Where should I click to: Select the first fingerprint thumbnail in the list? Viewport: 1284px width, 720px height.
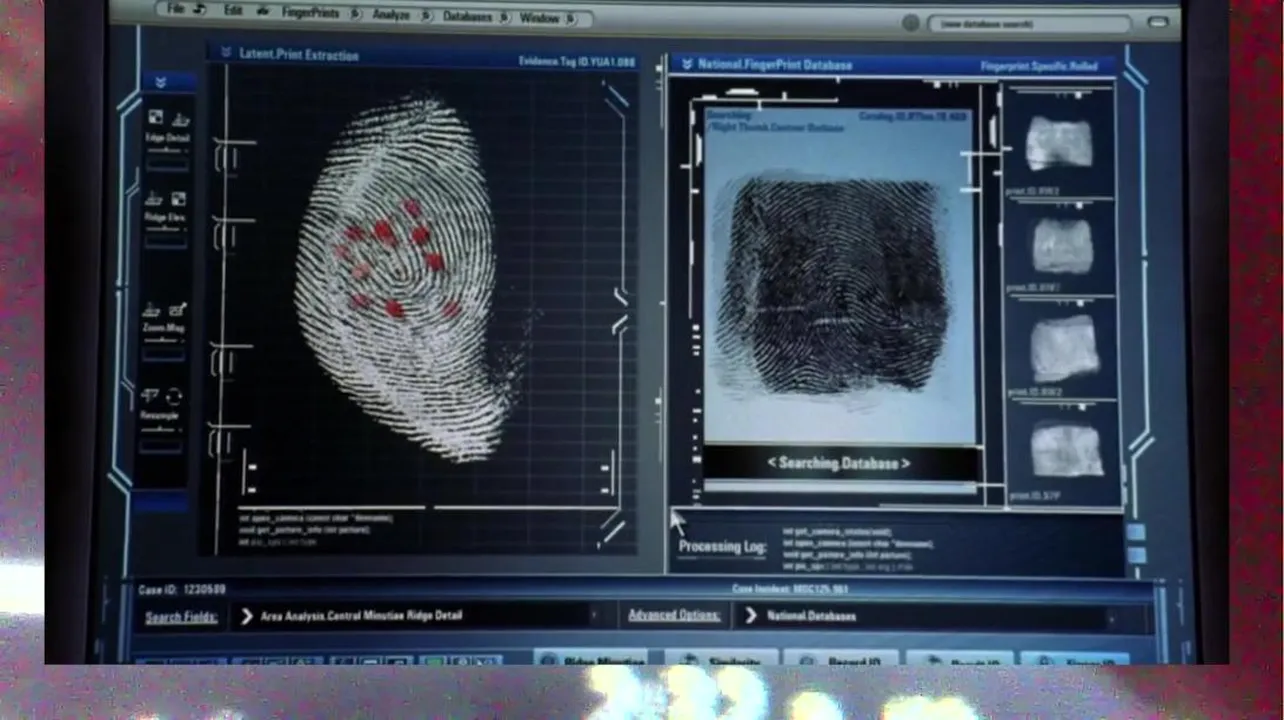pos(1059,142)
